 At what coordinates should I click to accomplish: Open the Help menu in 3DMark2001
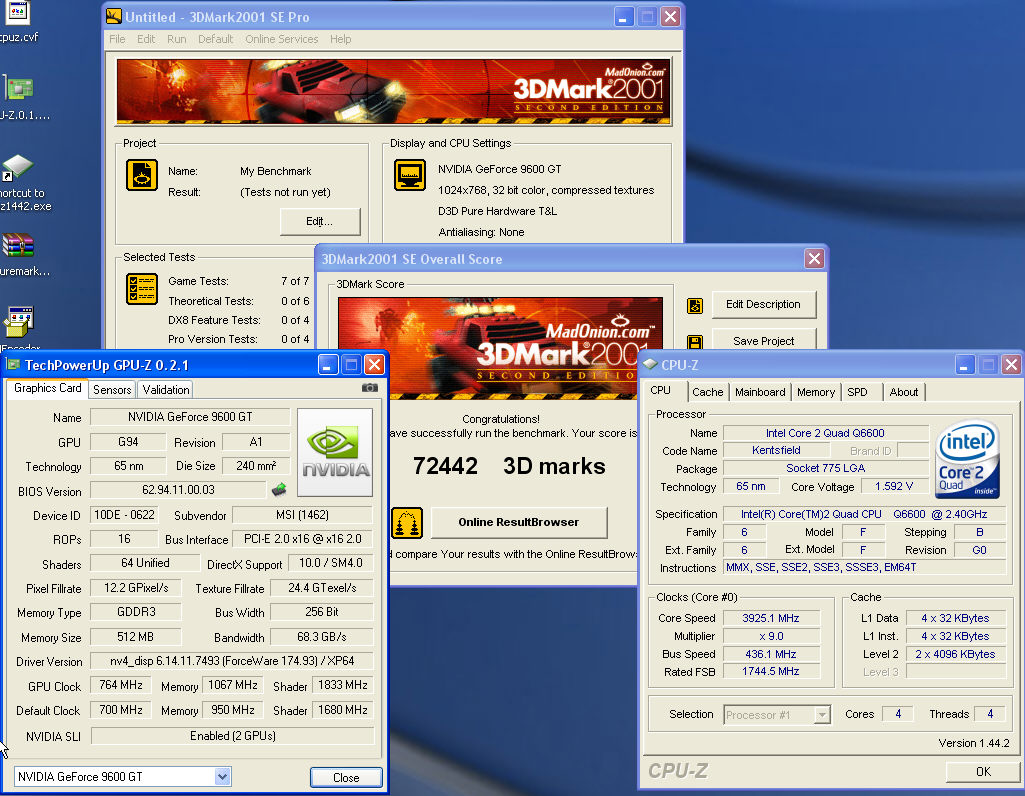click(x=341, y=39)
